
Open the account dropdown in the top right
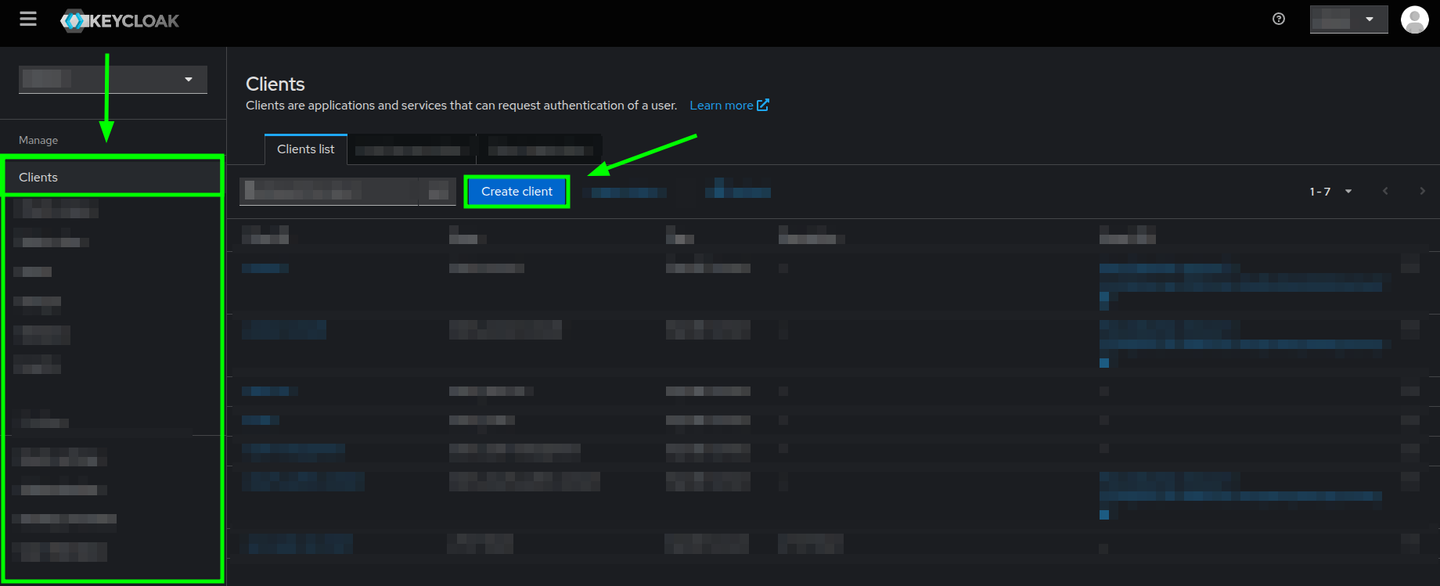pyautogui.click(x=1348, y=18)
